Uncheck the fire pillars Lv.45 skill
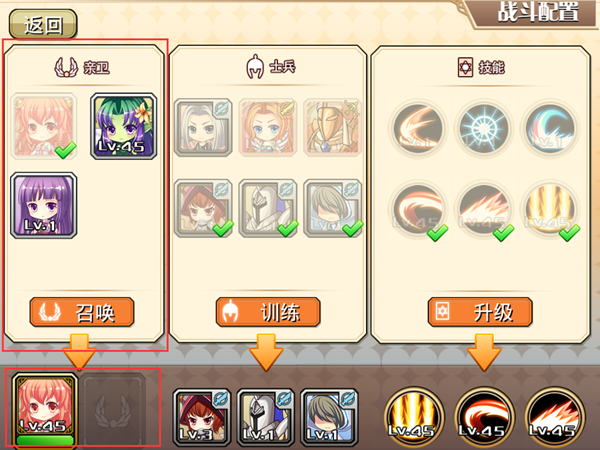 click(550, 210)
